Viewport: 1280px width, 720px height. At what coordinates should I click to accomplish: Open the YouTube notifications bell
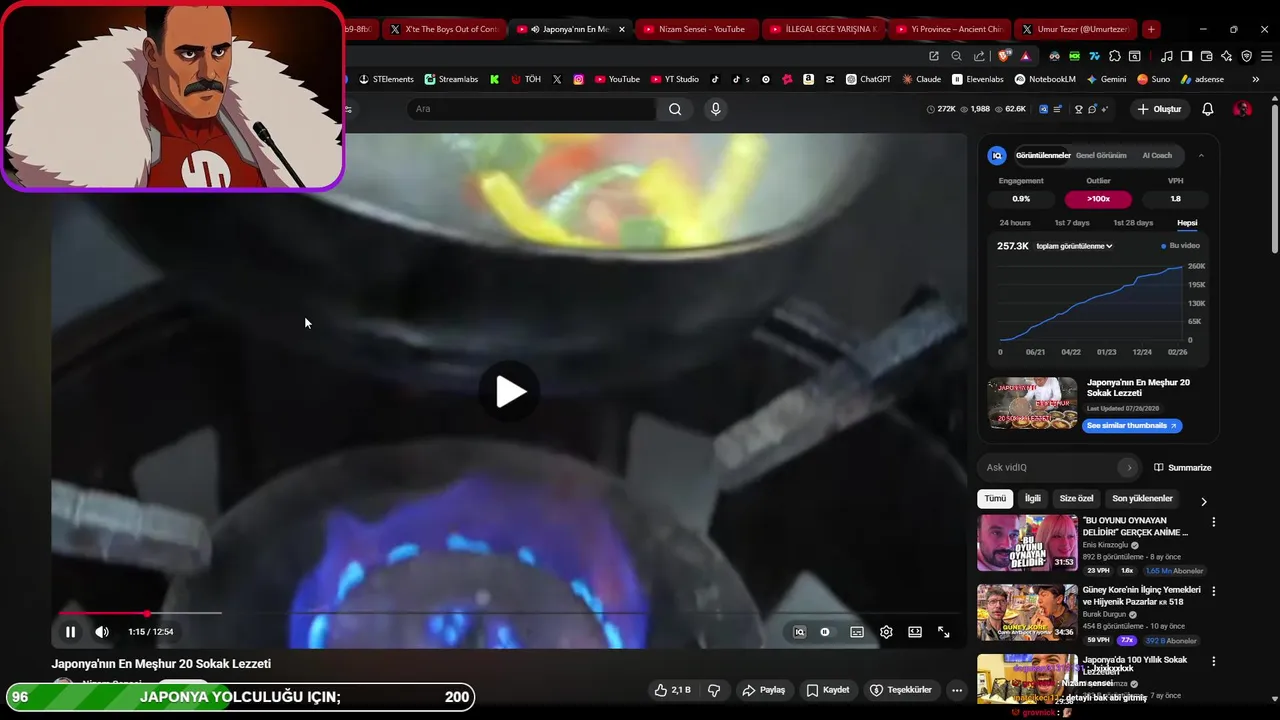(x=1208, y=109)
